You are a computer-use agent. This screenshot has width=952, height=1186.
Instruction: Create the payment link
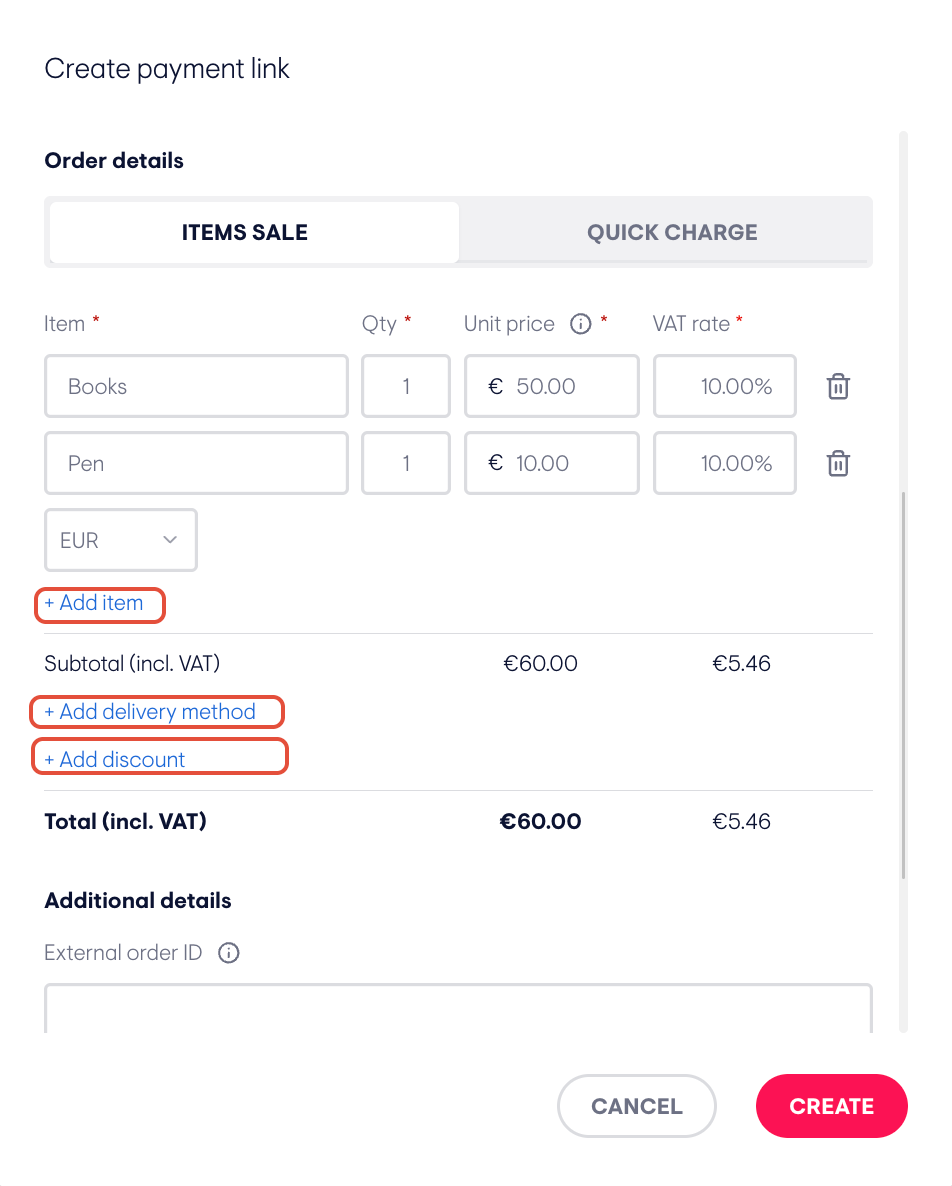click(832, 1106)
